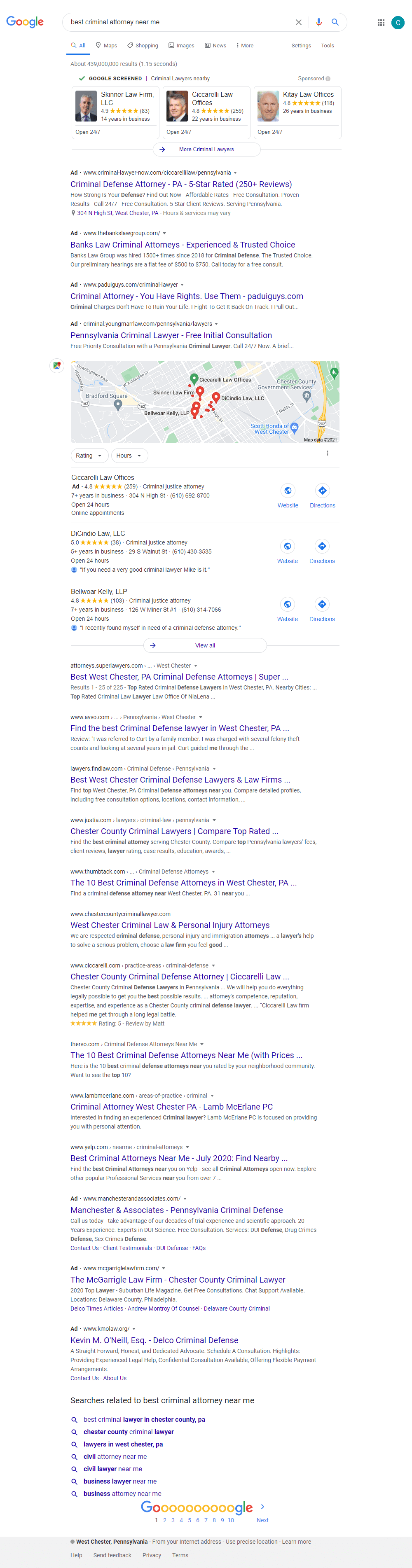Open Ciccarelli Law Offices Website icon
Image resolution: width=412 pixels, height=1568 pixels.
pyautogui.click(x=288, y=491)
